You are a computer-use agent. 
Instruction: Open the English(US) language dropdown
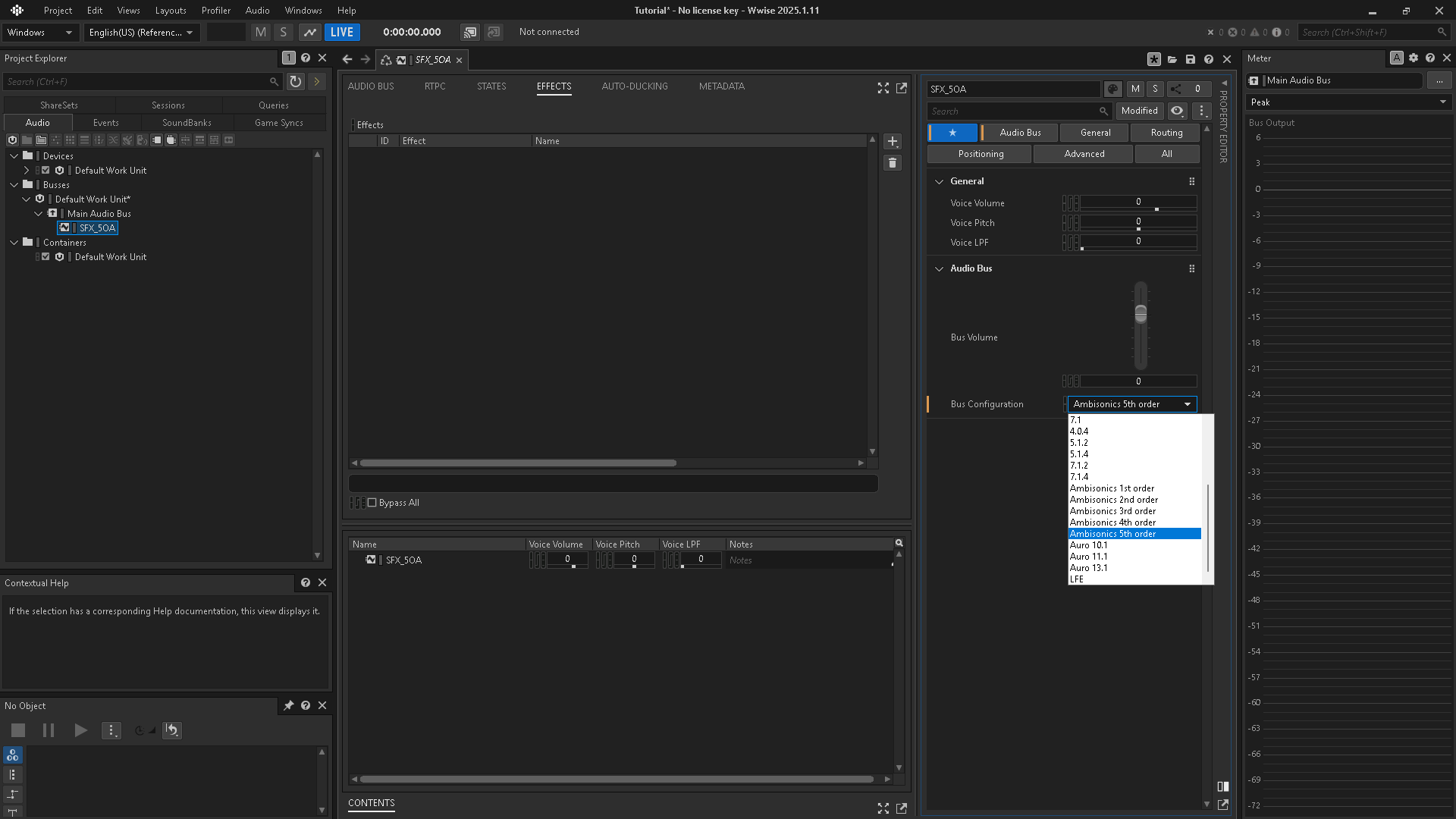tap(141, 32)
